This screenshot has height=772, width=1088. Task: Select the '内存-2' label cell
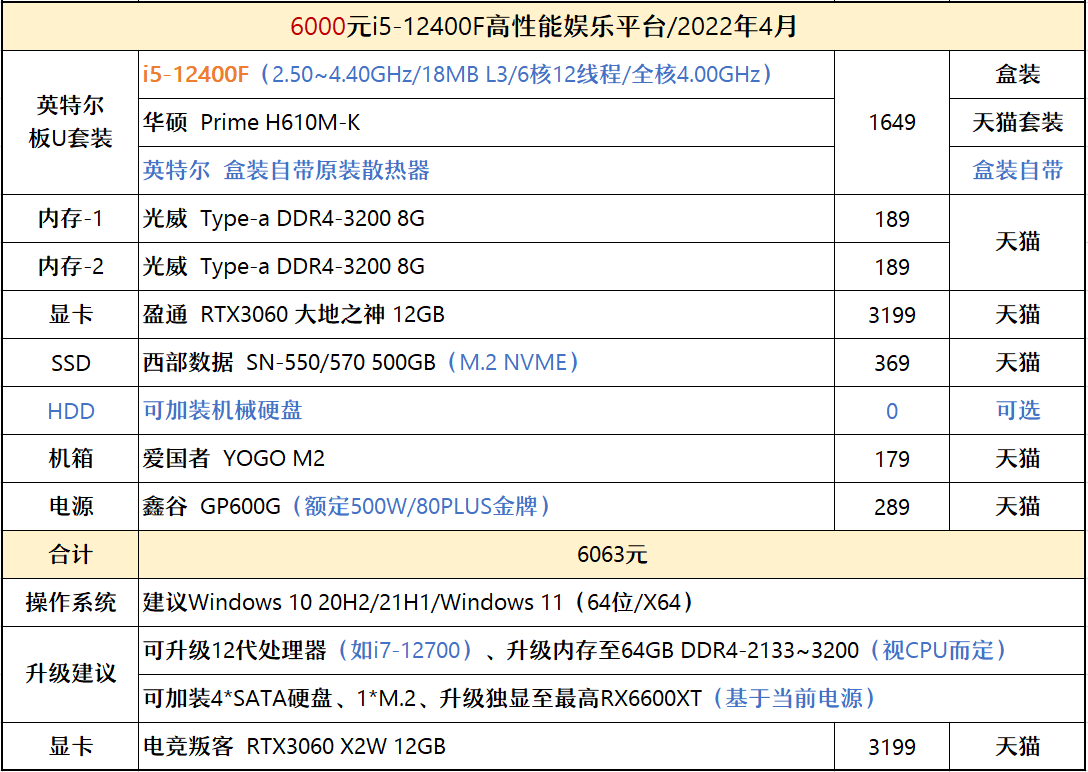(70, 267)
